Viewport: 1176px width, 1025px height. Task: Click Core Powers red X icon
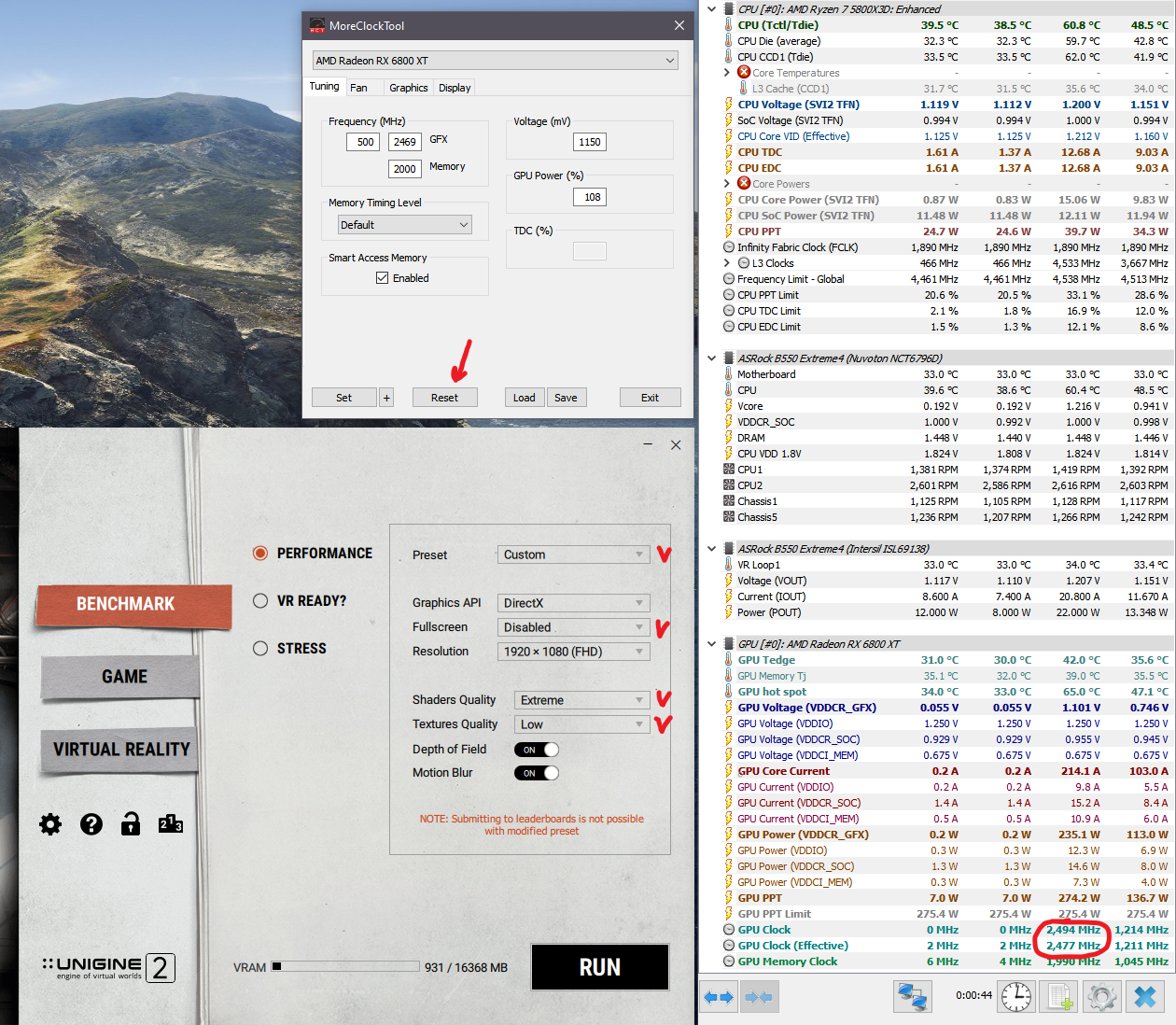pyautogui.click(x=744, y=183)
